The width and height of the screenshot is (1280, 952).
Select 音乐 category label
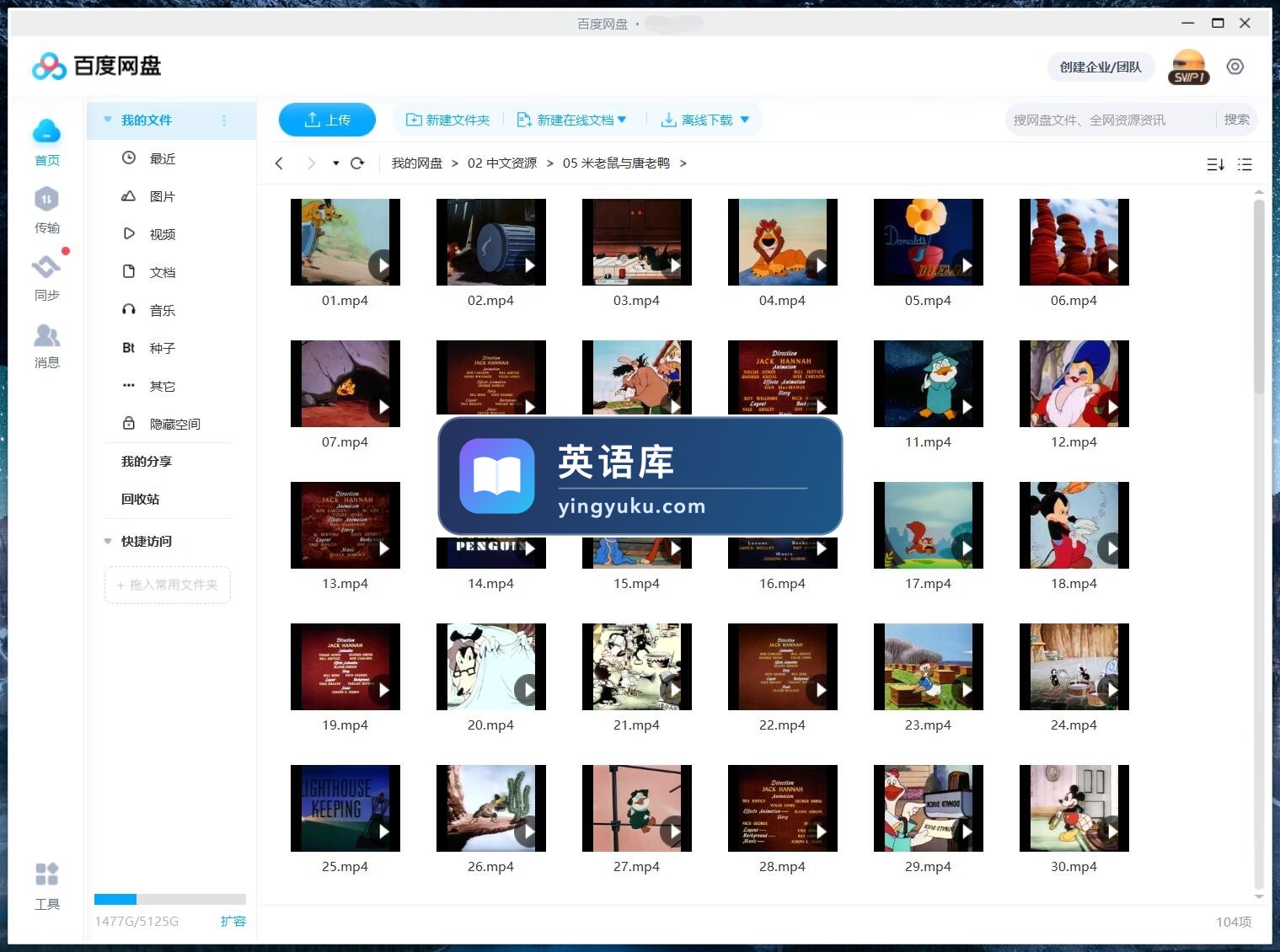163,310
